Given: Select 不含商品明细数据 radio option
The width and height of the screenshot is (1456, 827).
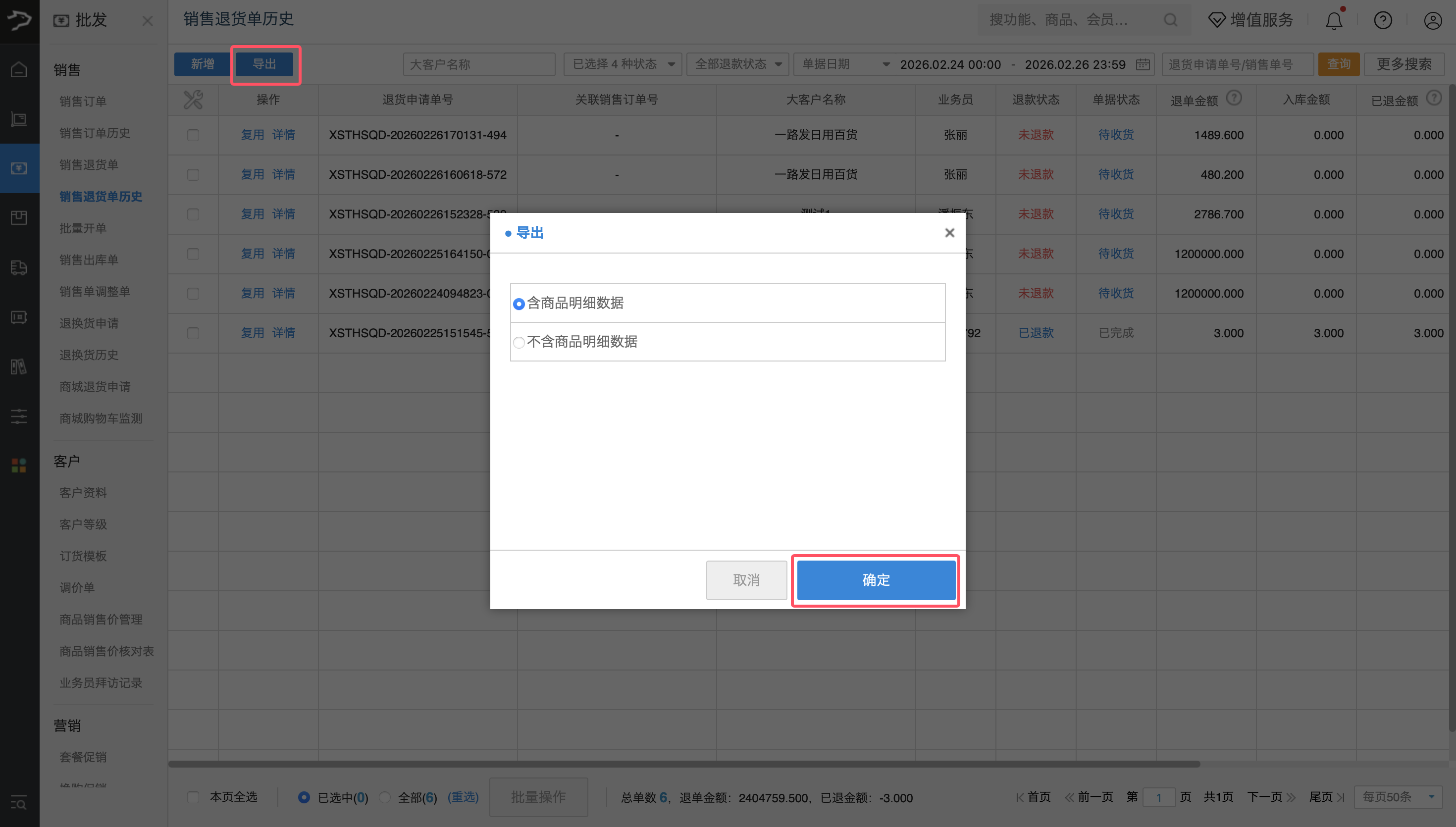Looking at the screenshot, I should [519, 343].
